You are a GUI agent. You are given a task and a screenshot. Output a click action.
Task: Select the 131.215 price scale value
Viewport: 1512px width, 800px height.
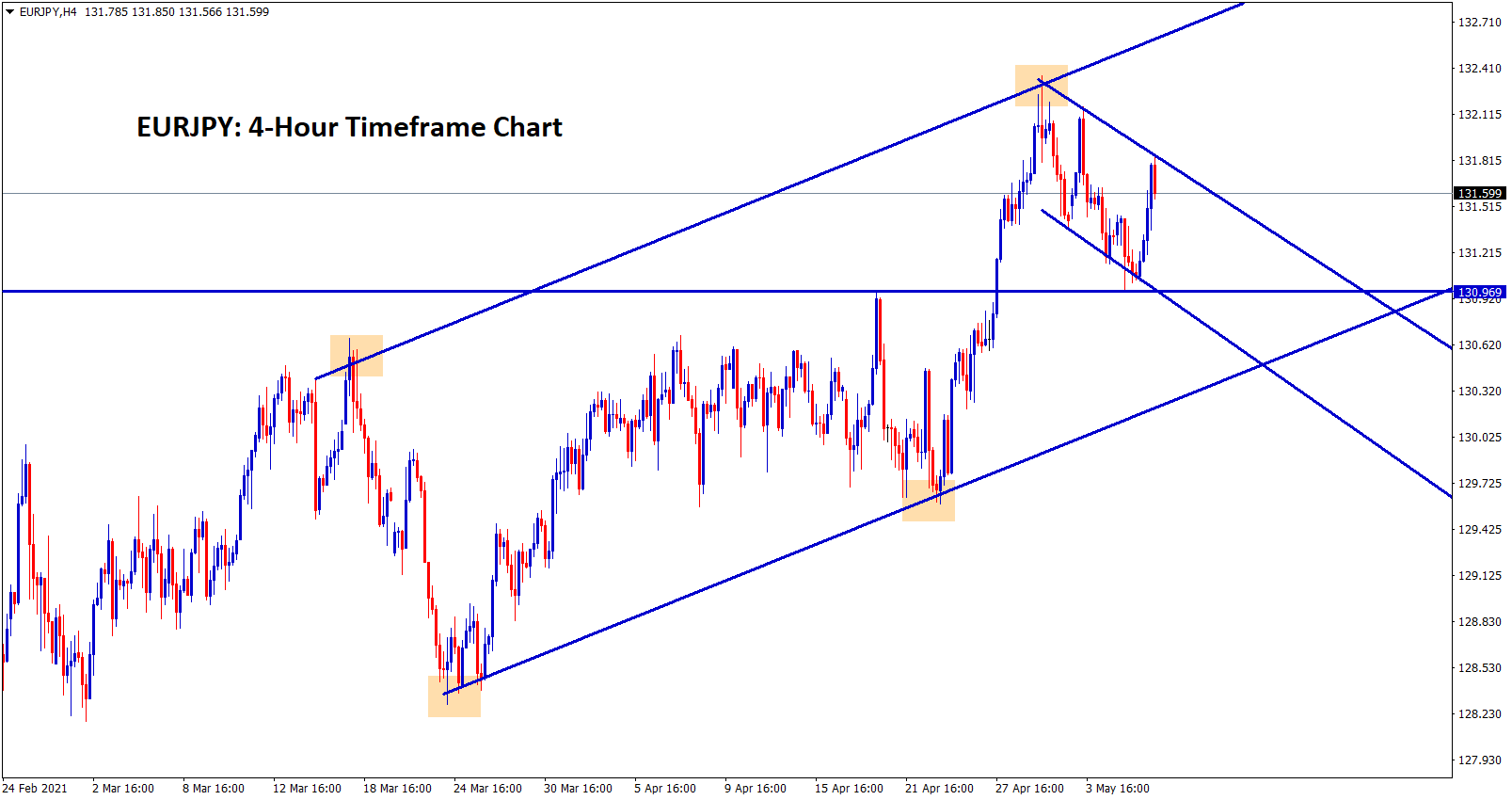1480,252
